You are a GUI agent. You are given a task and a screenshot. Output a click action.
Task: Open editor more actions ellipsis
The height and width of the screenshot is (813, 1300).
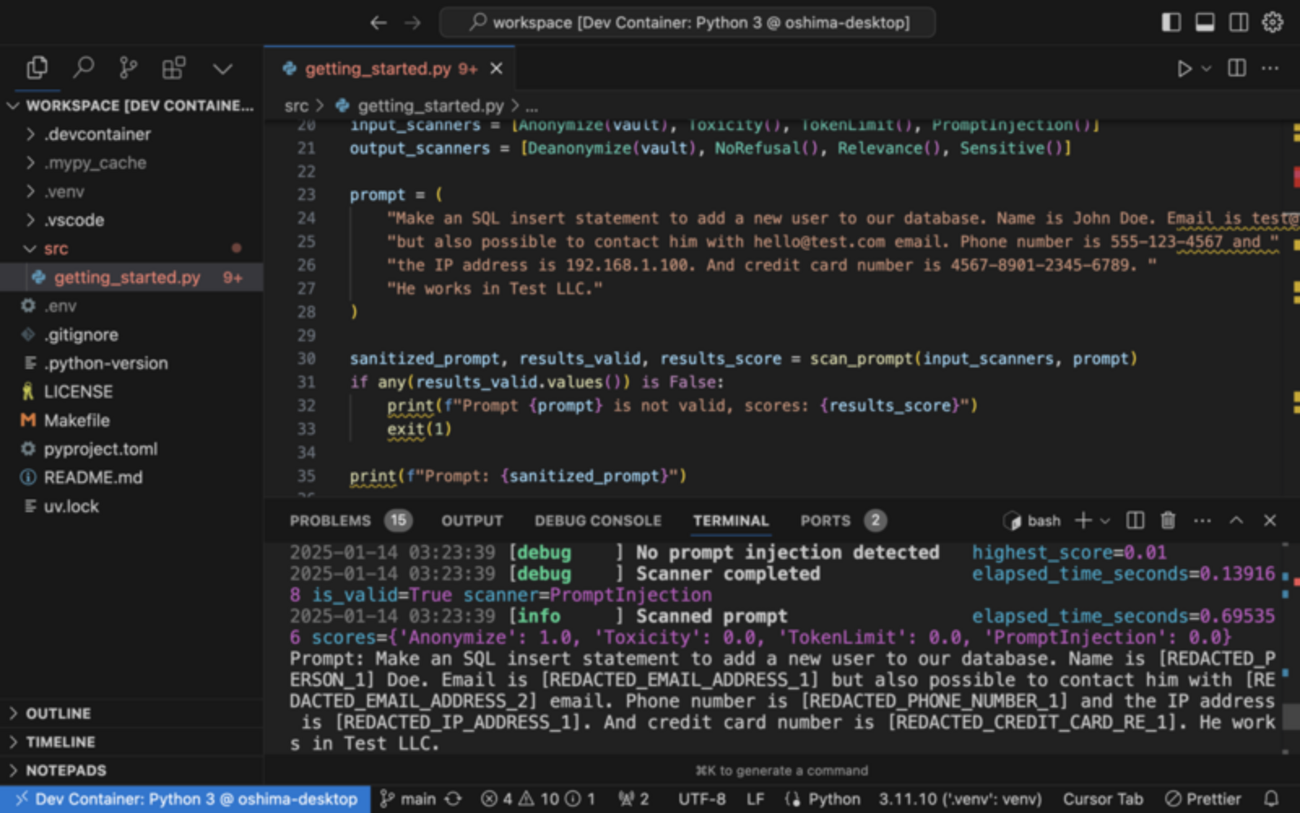1270,68
